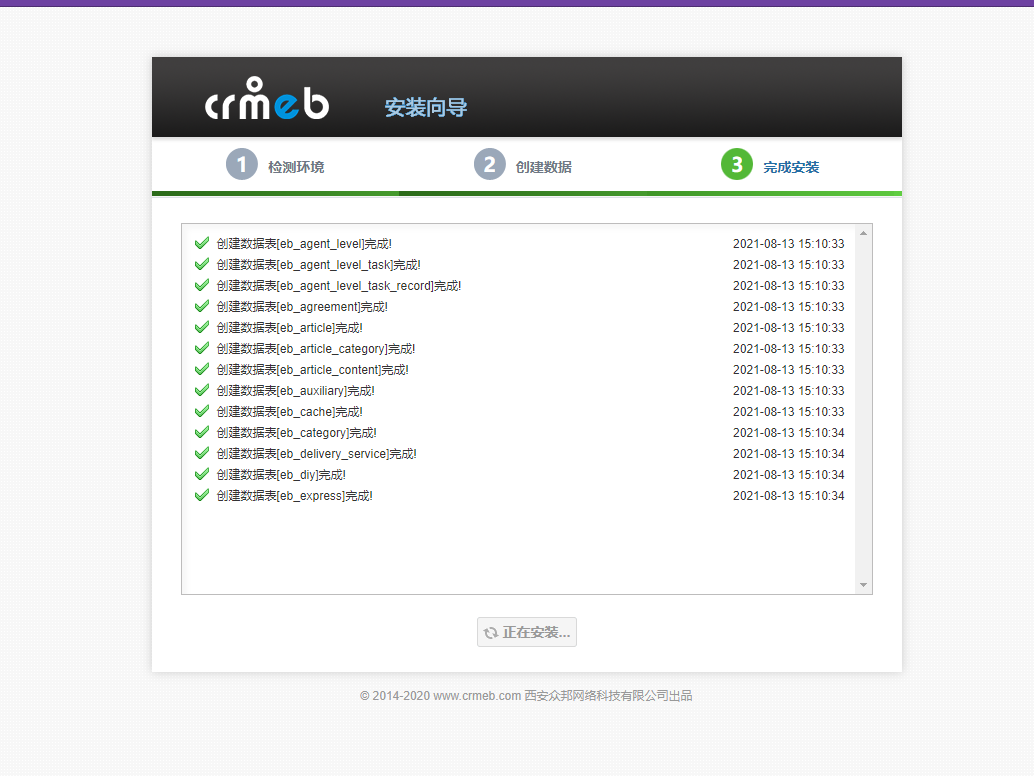Click step 1 number circle
This screenshot has height=776, width=1034.
click(242, 164)
